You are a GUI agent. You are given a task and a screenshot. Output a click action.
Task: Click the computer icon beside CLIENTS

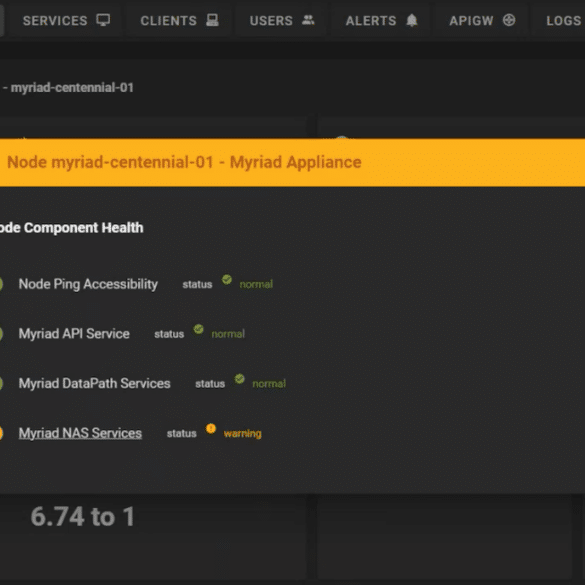[212, 20]
